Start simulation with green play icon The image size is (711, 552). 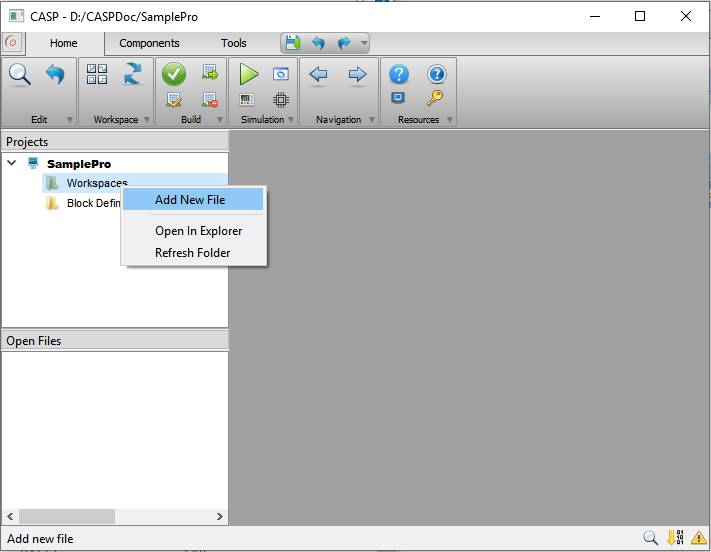pos(248,74)
